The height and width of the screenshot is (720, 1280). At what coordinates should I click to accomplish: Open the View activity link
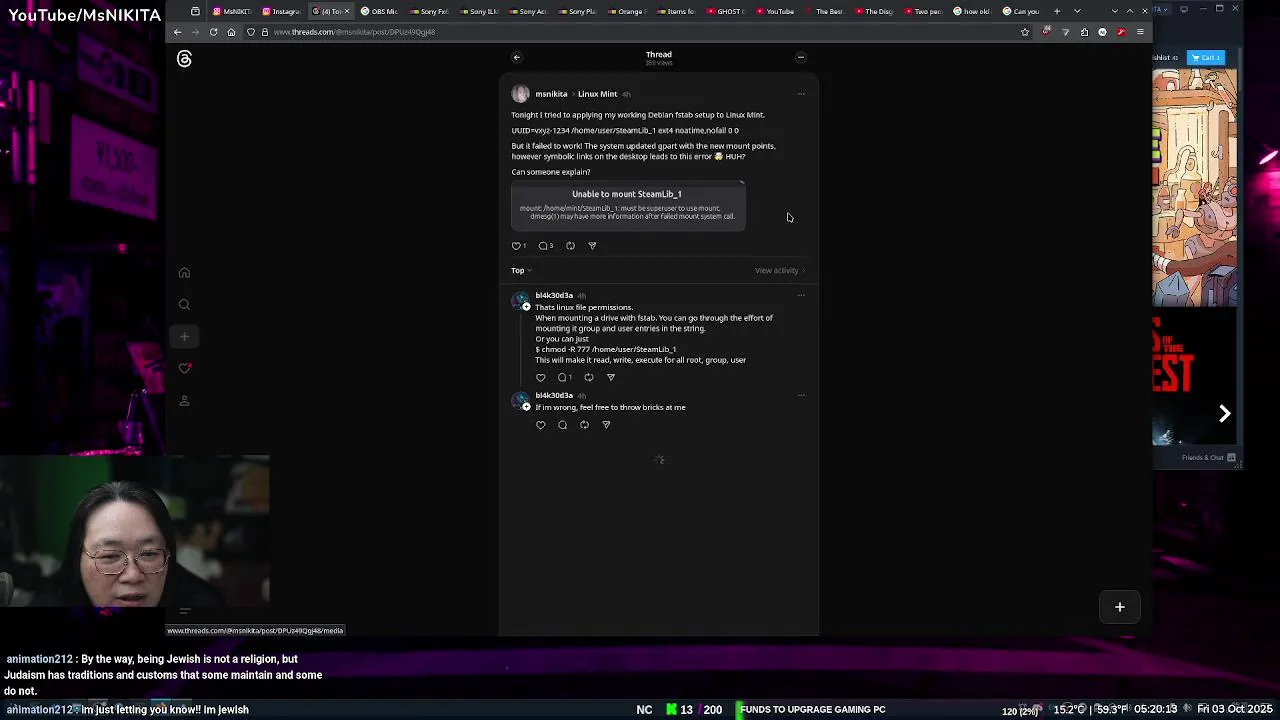780,270
